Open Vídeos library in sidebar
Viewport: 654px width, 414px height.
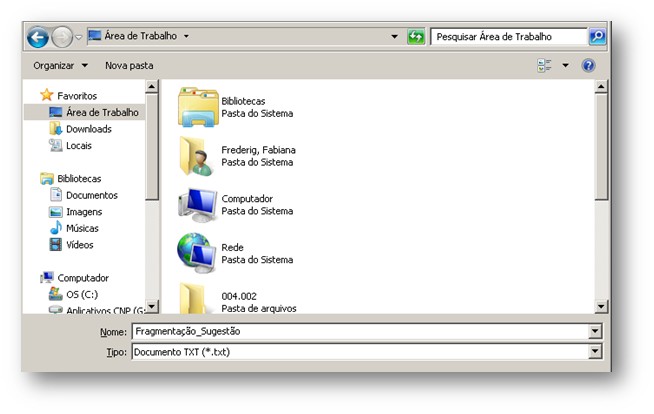pos(79,245)
